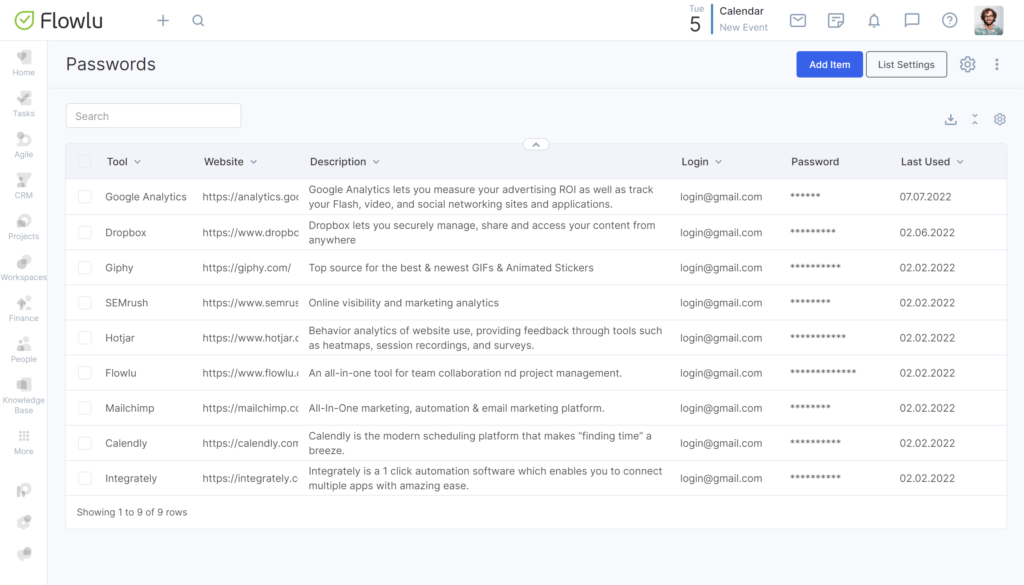Click the Password column header
Screen dimensions: 1024x585
pos(815,162)
